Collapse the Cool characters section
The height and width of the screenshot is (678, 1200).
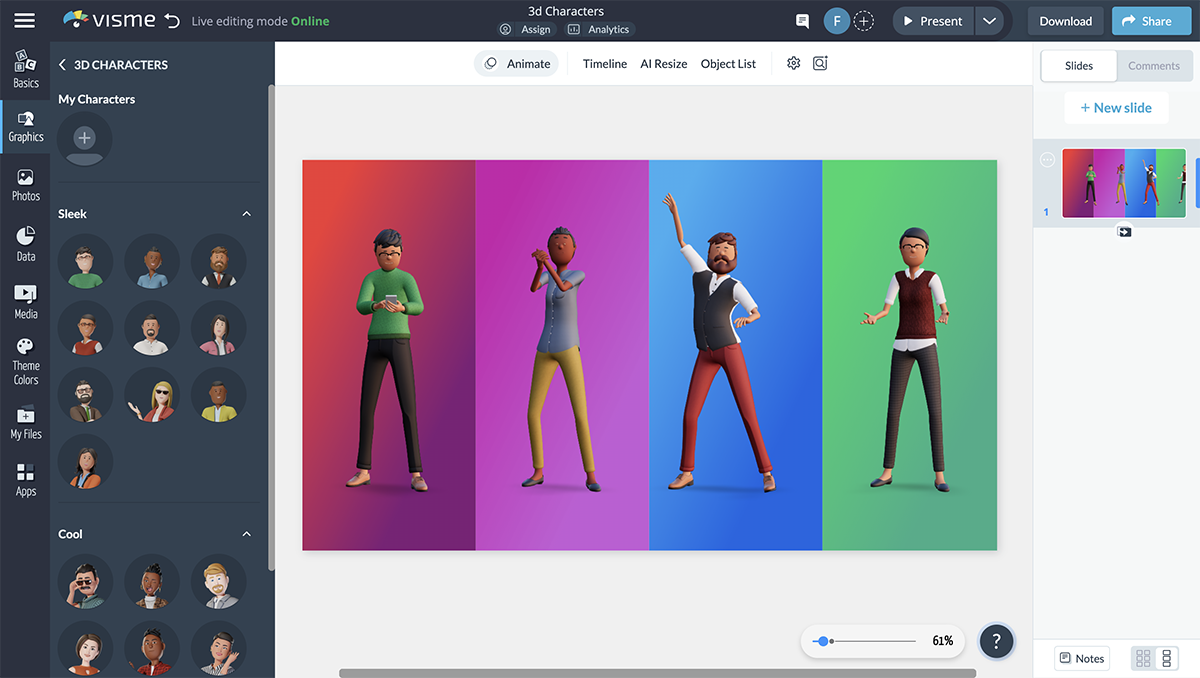247,534
